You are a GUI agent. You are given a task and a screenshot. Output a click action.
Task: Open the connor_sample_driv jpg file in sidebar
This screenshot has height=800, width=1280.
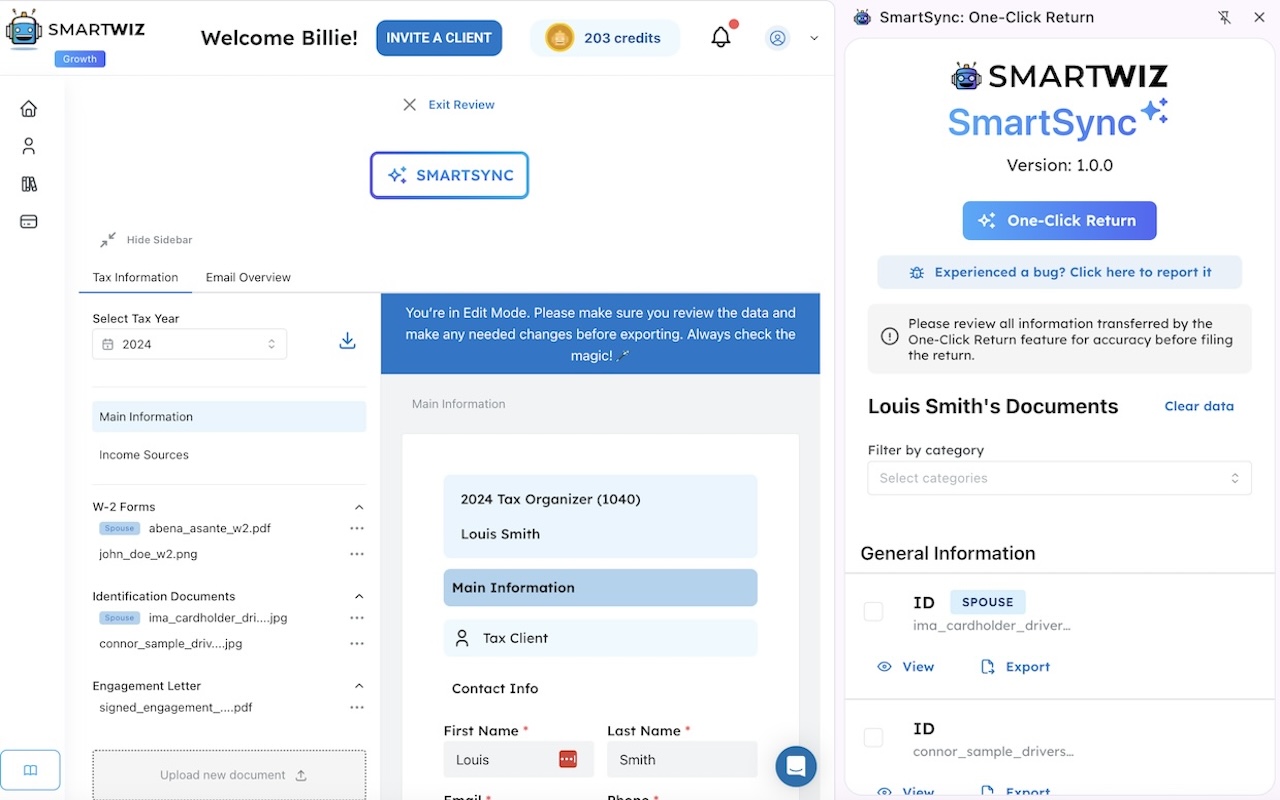[171, 644]
